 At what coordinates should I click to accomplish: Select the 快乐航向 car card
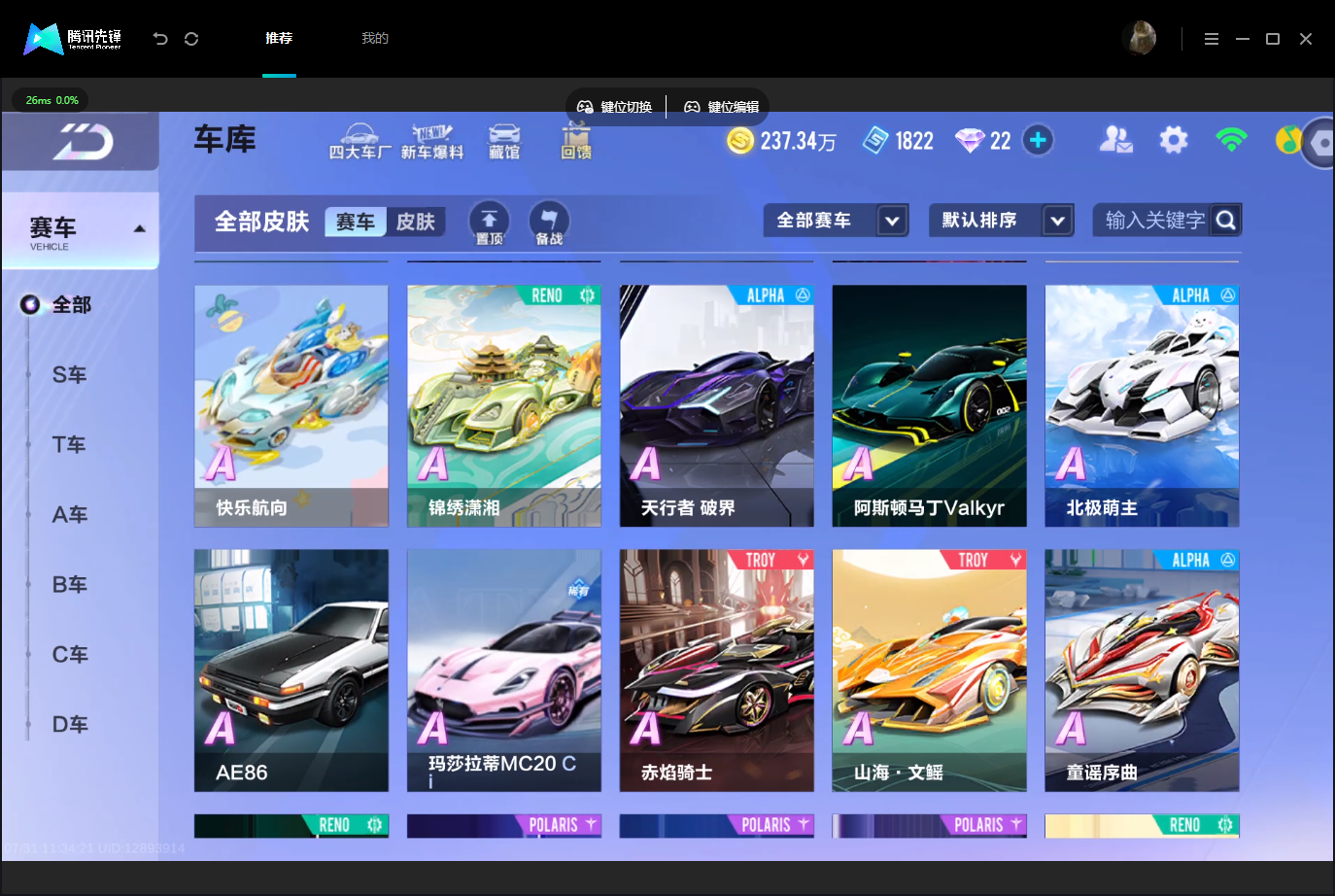[291, 406]
